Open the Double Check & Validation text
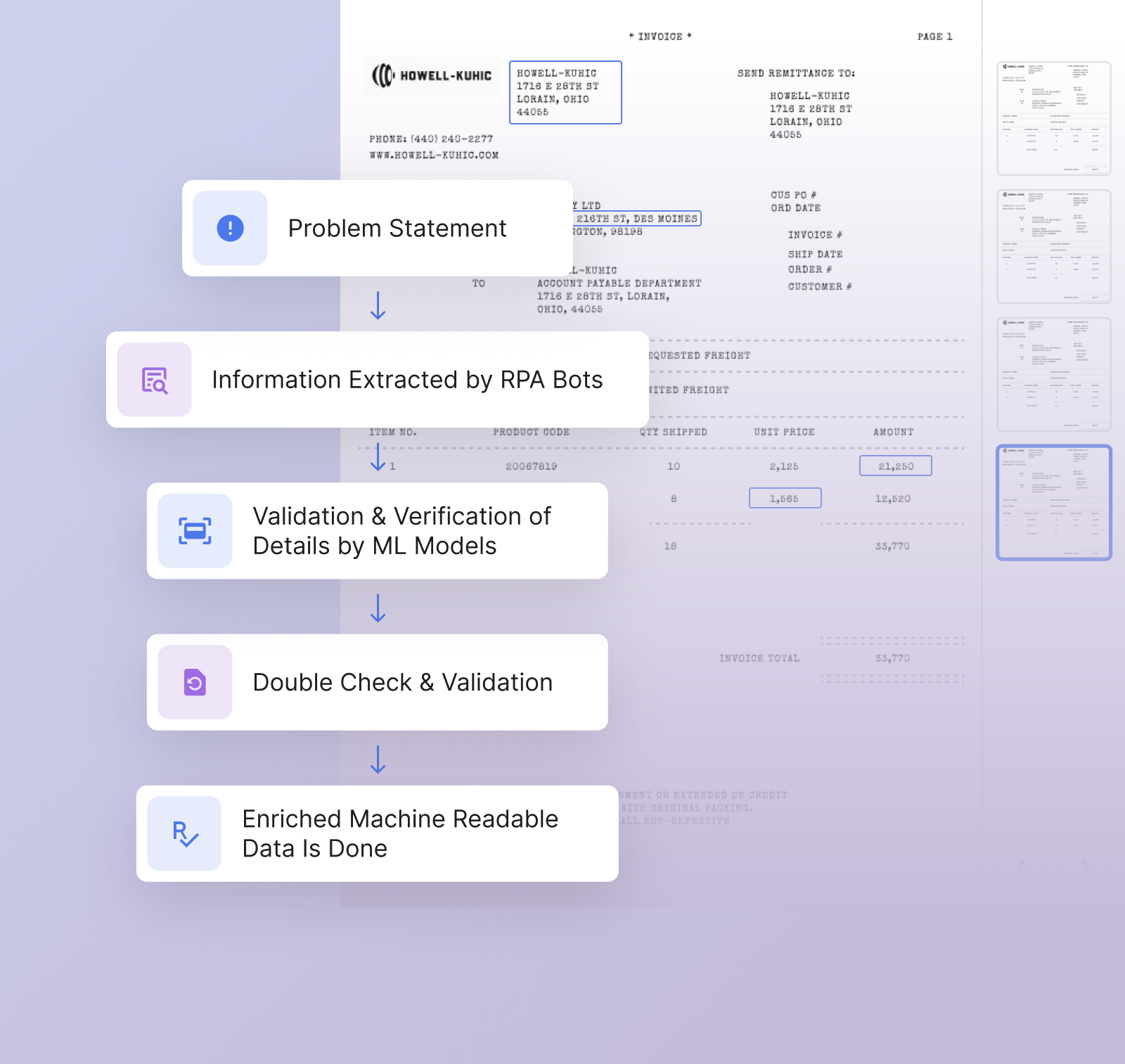The height and width of the screenshot is (1064, 1125). click(x=402, y=682)
